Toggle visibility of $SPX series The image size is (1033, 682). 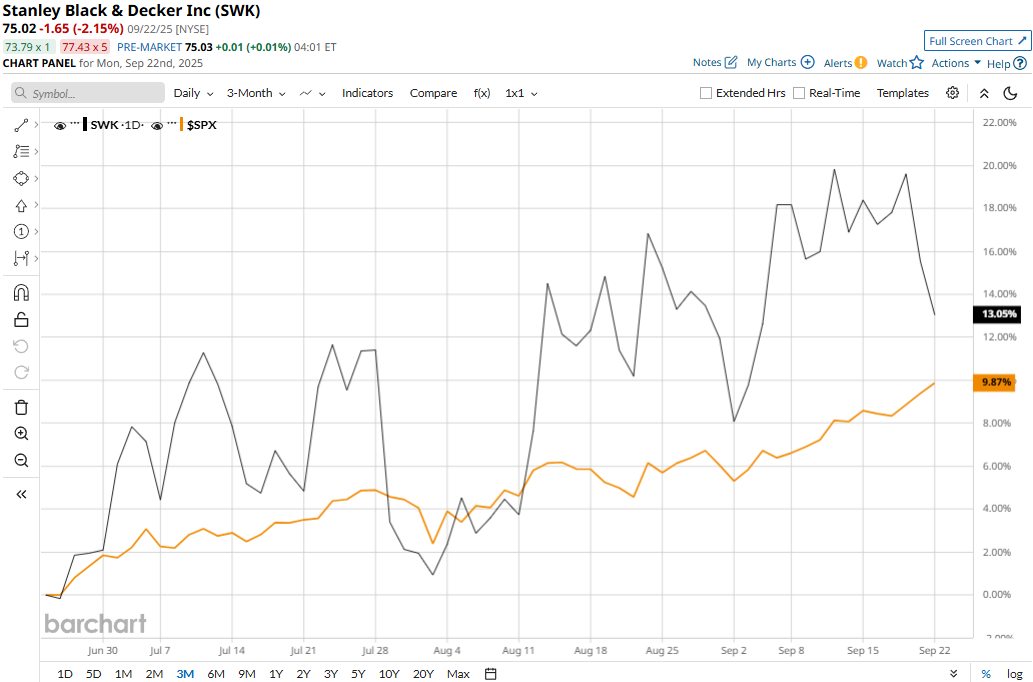click(x=157, y=125)
